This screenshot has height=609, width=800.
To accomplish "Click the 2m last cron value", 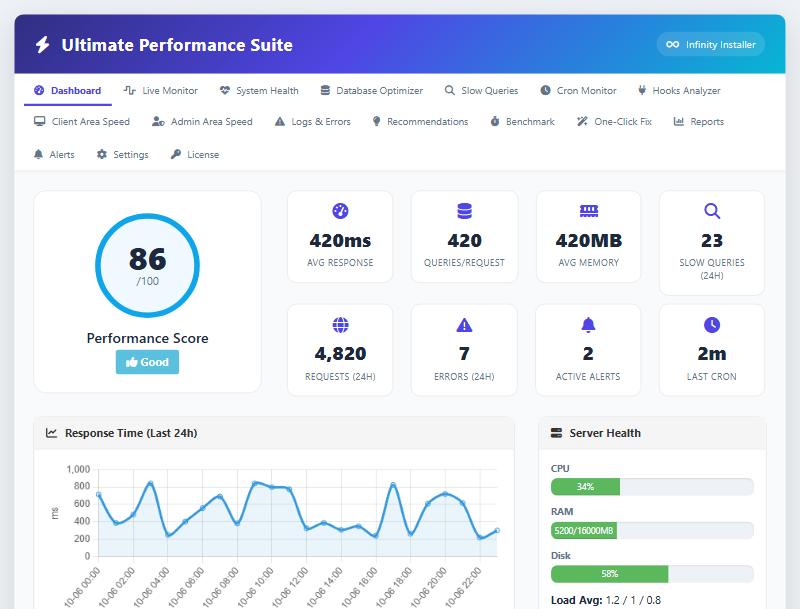I will 712,354.
